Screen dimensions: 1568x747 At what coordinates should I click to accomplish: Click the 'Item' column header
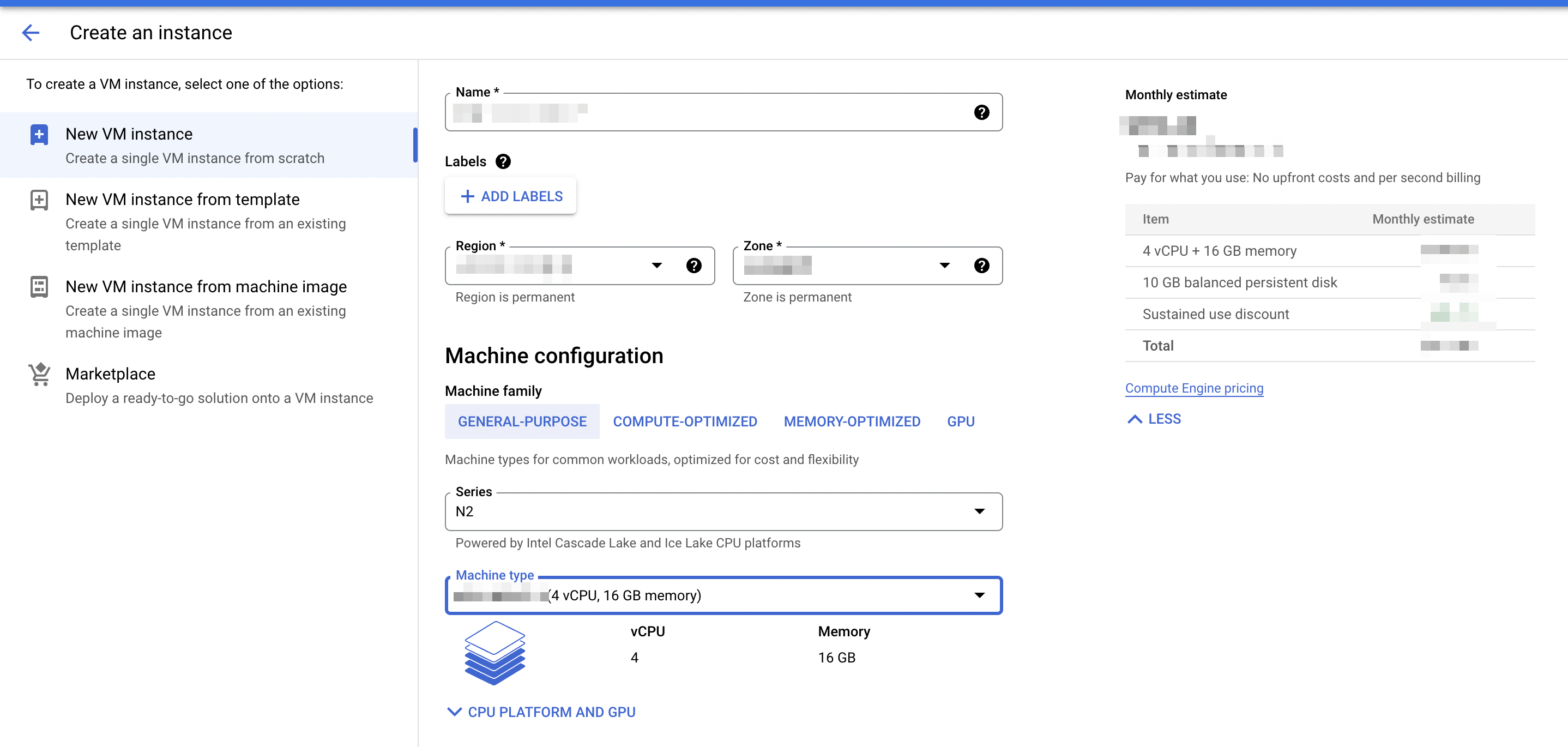[1155, 219]
